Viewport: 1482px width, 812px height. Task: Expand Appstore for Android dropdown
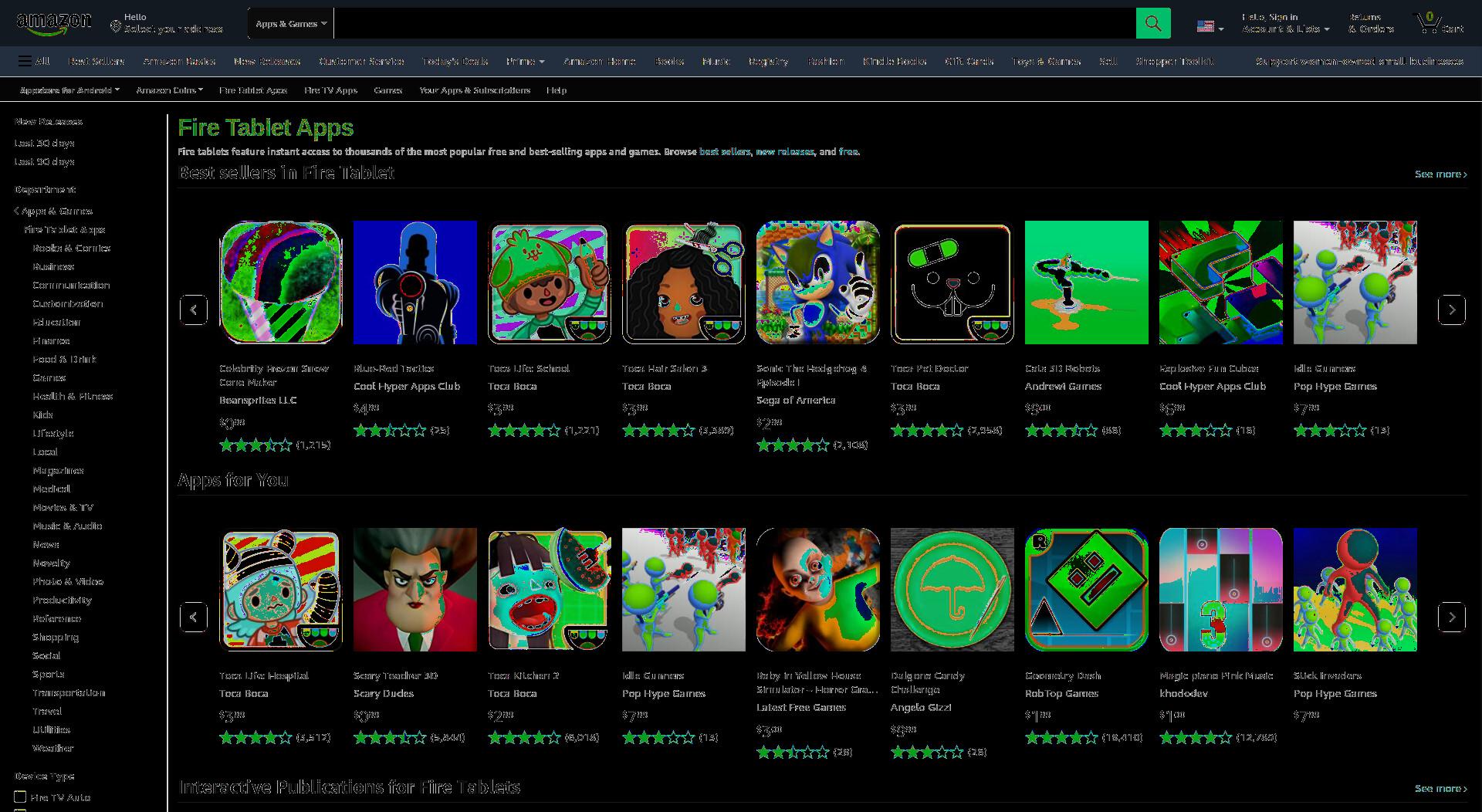click(x=69, y=90)
